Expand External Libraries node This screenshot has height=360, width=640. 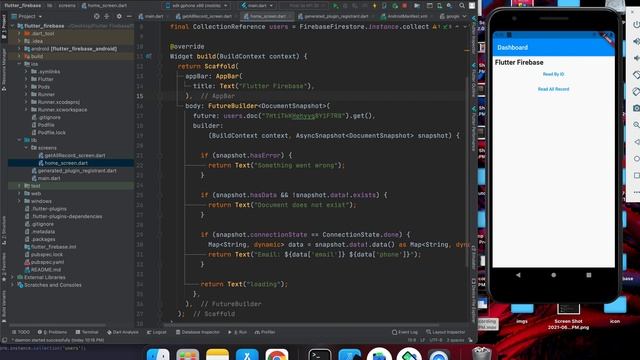12,277
